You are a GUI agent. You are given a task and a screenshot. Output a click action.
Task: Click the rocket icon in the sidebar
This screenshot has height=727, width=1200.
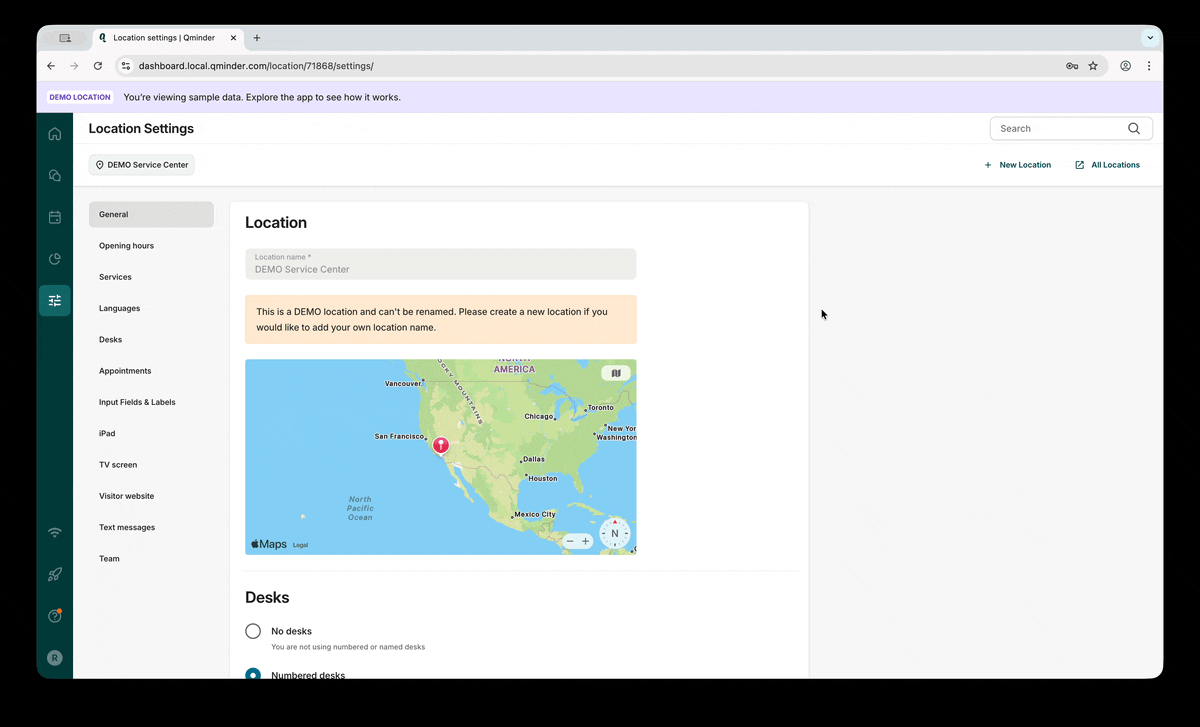pos(55,575)
